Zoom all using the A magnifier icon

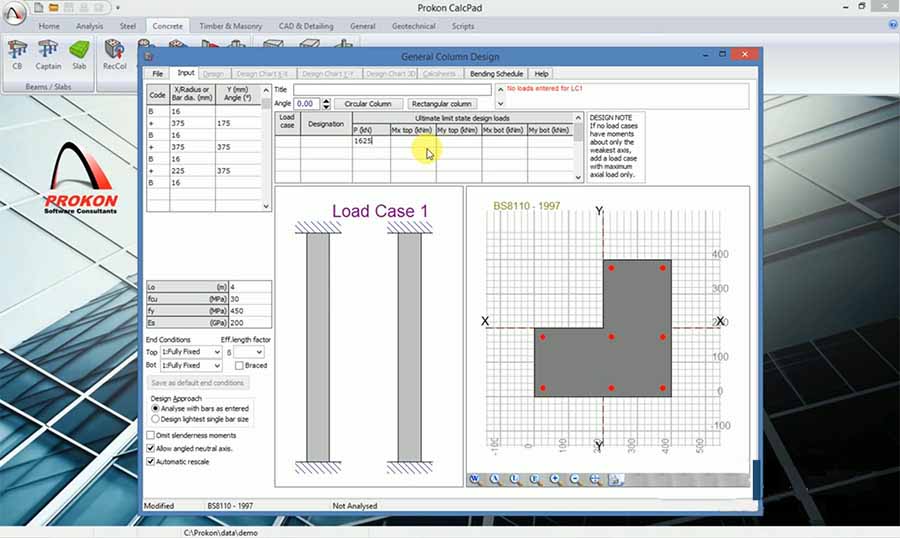pyautogui.click(x=495, y=479)
